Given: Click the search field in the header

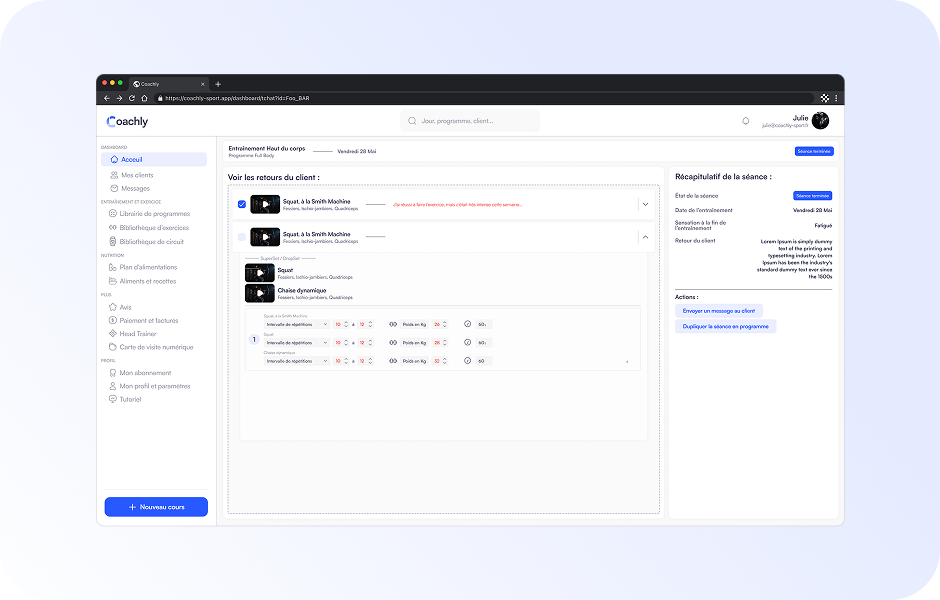Looking at the screenshot, I should click(x=470, y=121).
